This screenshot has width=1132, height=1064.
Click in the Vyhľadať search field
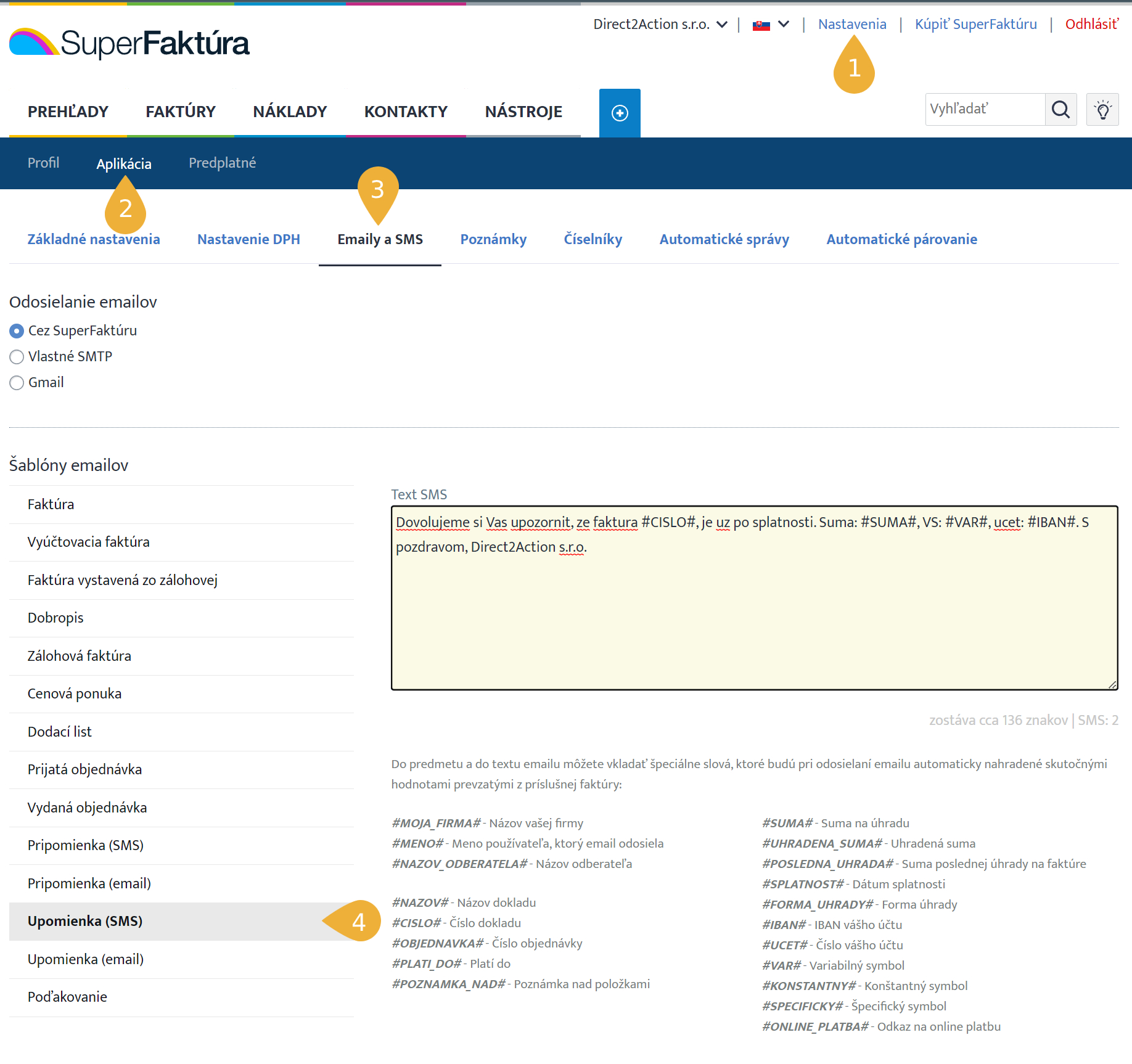click(985, 110)
